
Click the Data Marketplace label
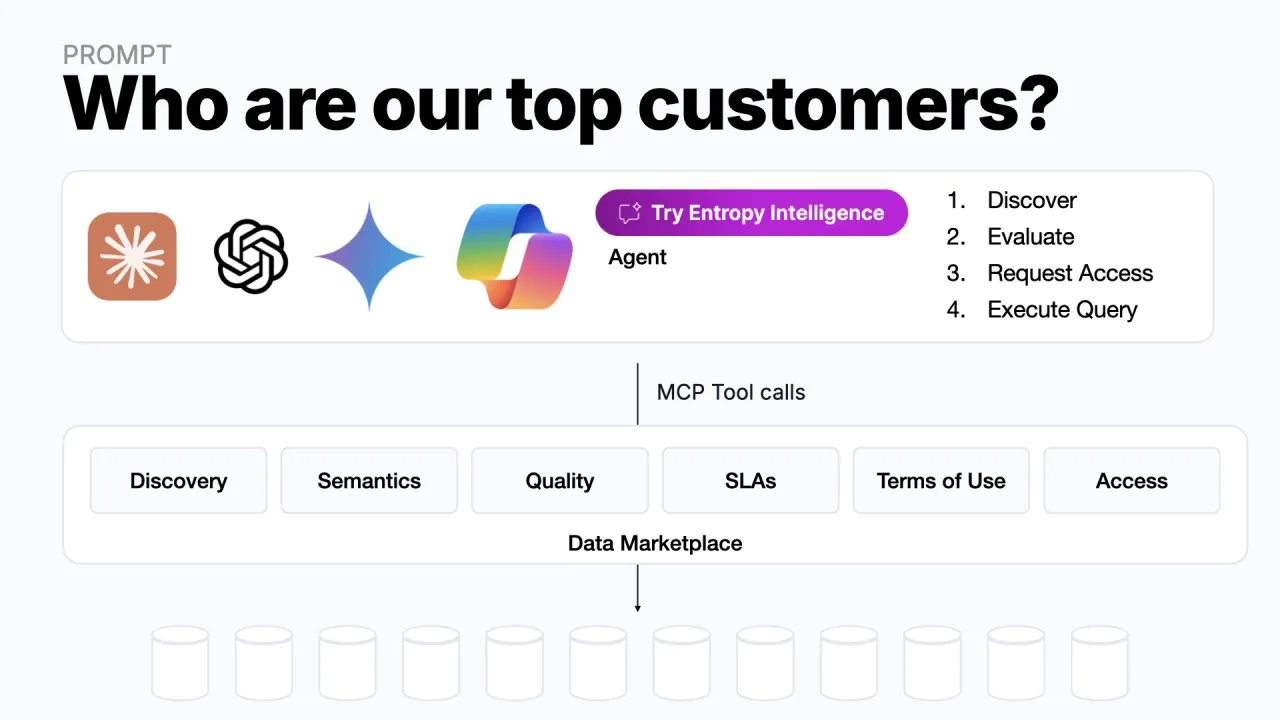click(655, 543)
